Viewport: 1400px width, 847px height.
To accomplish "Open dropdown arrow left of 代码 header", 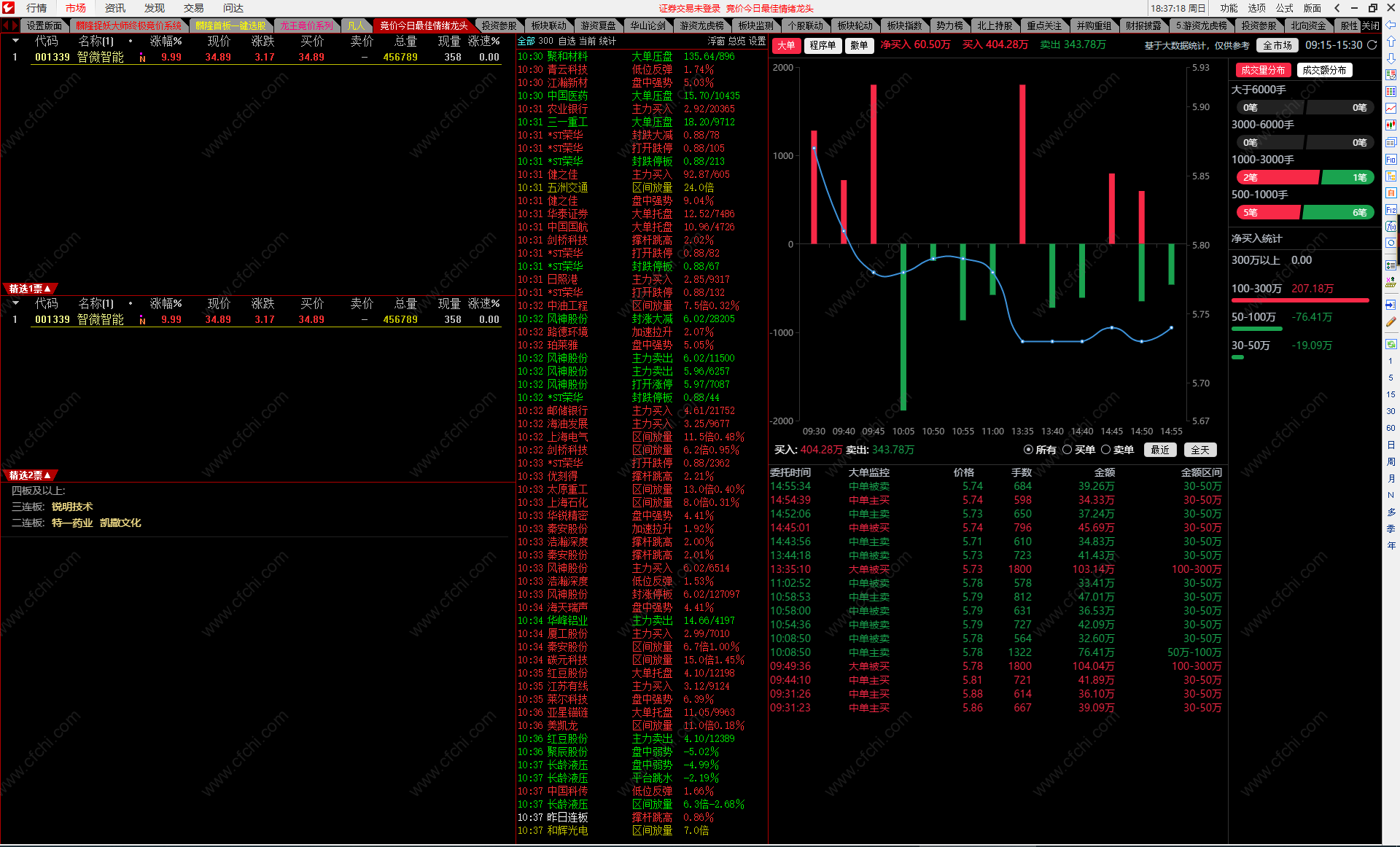I will (15, 41).
